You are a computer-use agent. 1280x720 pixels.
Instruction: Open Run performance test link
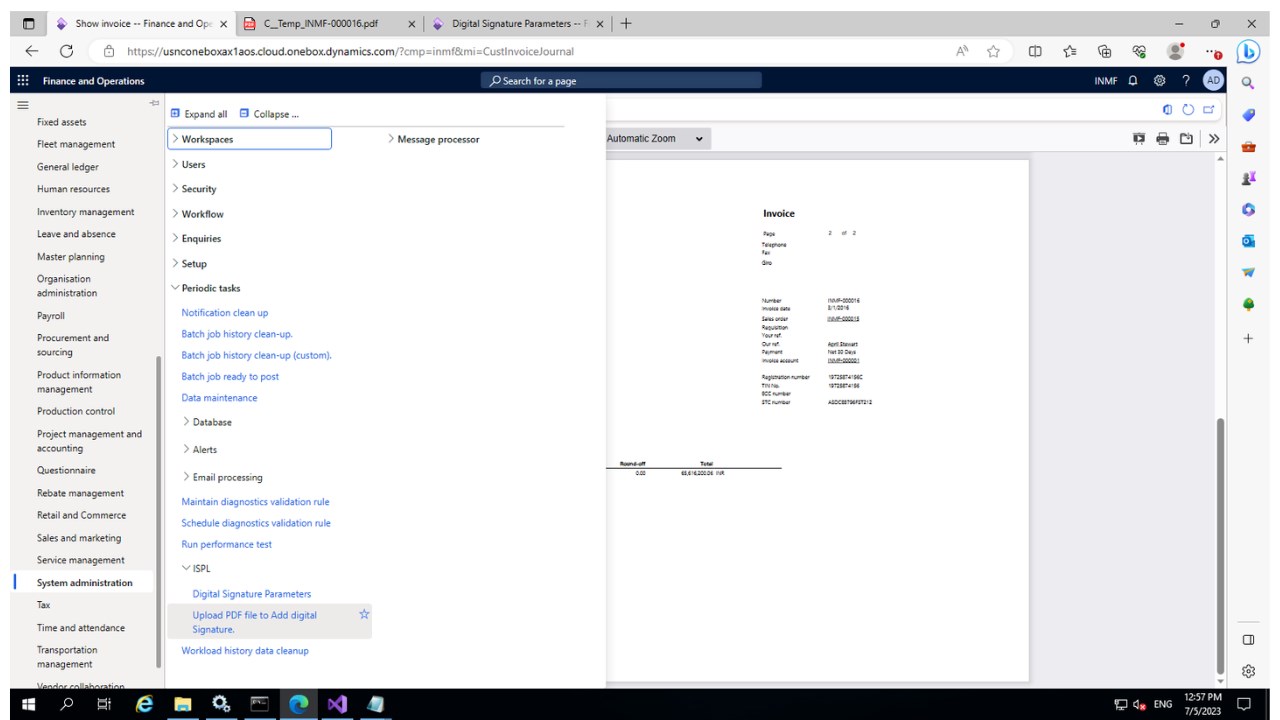[x=227, y=544]
